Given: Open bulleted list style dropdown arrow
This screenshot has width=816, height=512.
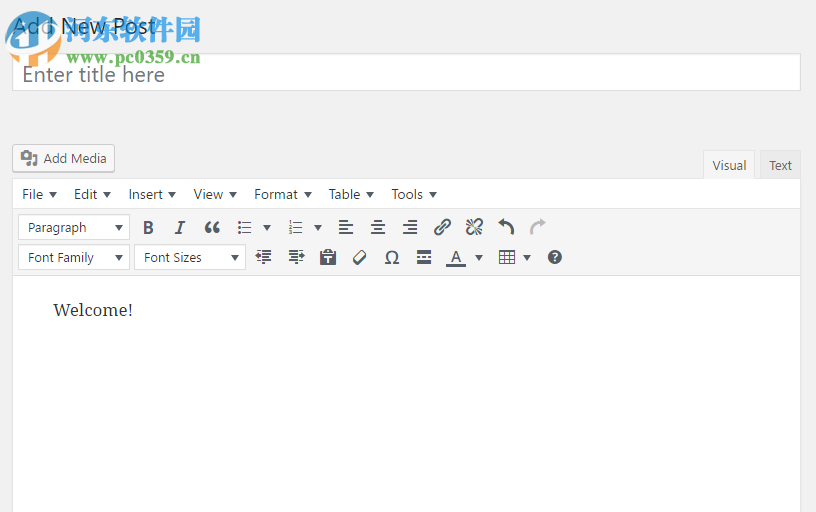Looking at the screenshot, I should [267, 227].
